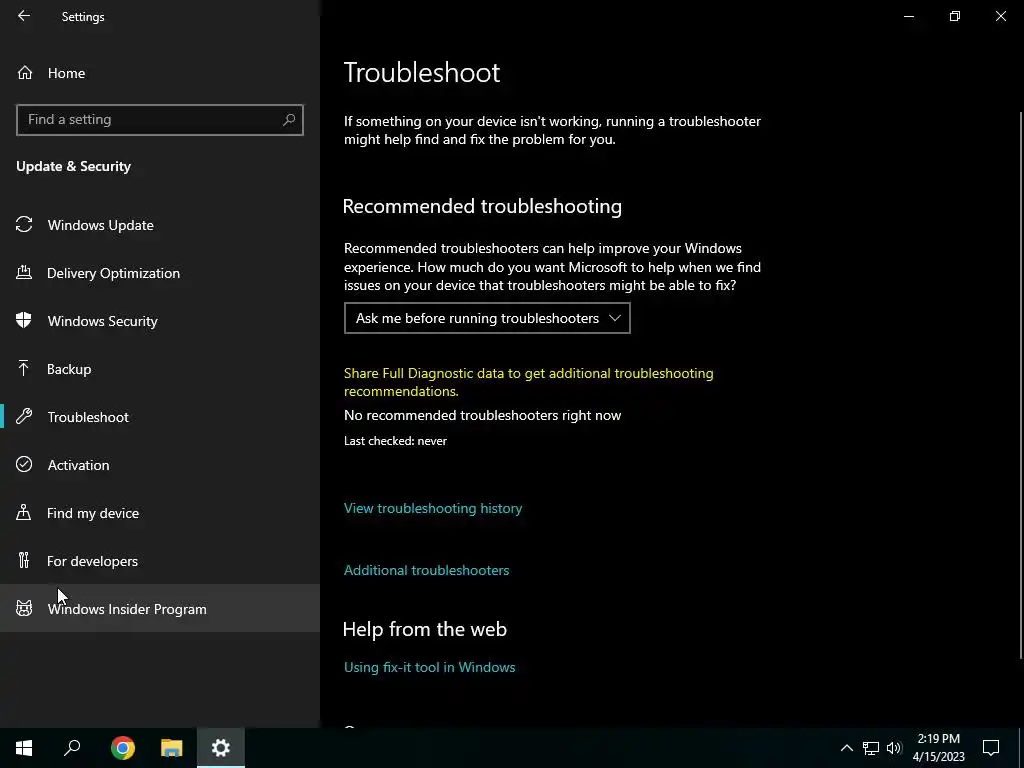Click the Delivery Optimization icon
The width and height of the screenshot is (1024, 768).
click(24, 272)
